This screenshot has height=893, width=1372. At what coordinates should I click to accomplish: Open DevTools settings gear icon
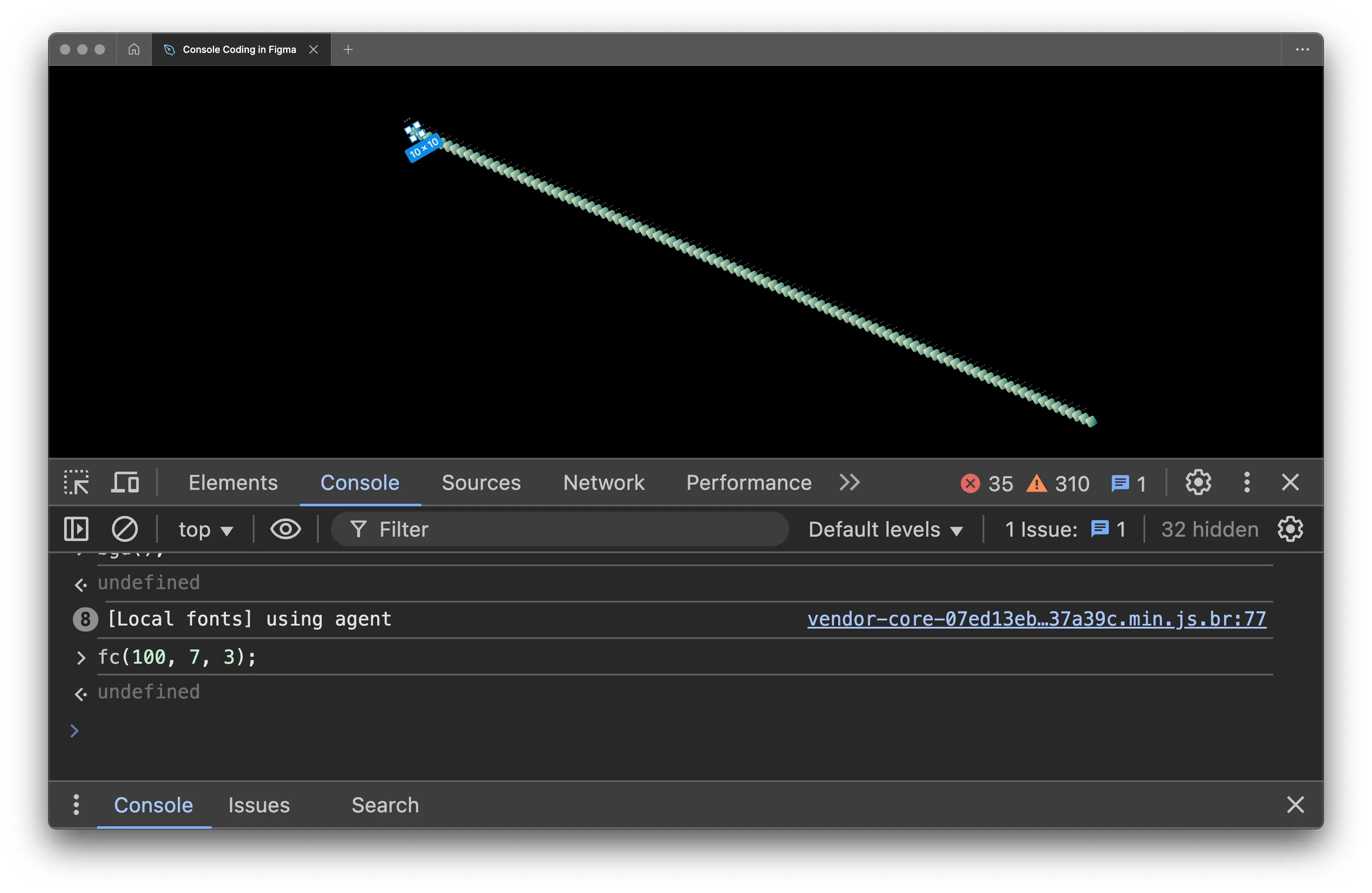1198,483
